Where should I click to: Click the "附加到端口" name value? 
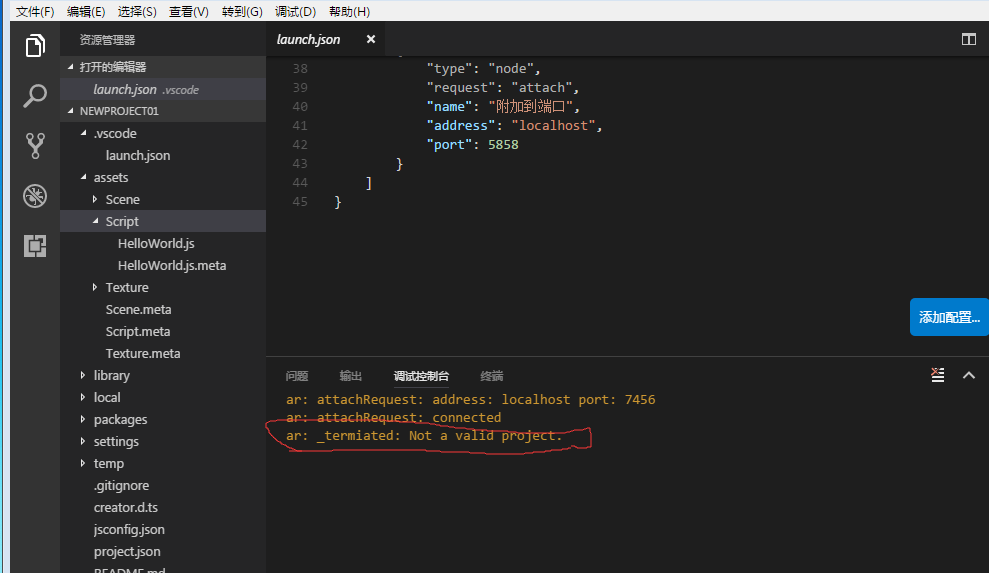[x=530, y=106]
